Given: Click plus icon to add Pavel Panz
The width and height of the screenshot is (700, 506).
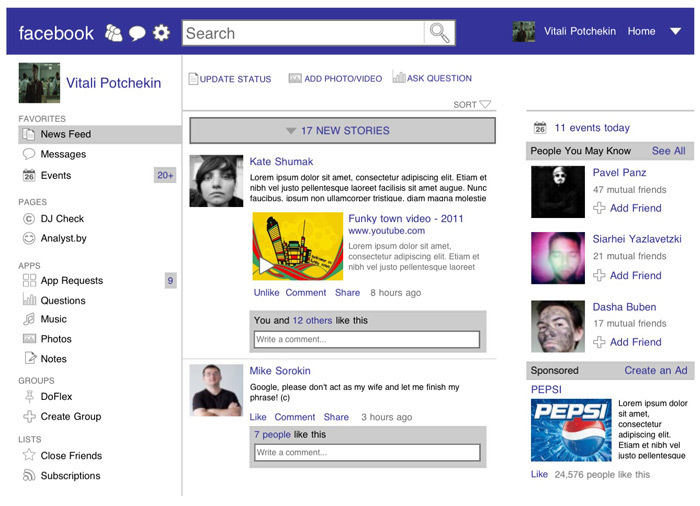Looking at the screenshot, I should click(x=599, y=208).
